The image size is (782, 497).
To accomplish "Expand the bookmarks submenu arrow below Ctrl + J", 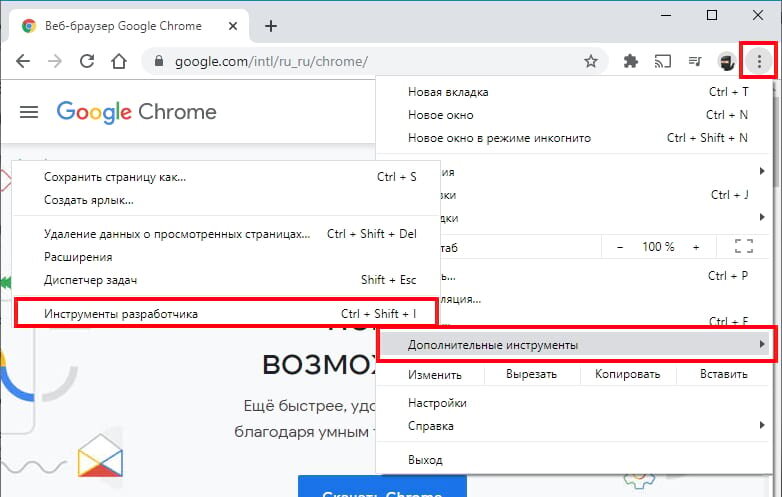I will tap(762, 217).
